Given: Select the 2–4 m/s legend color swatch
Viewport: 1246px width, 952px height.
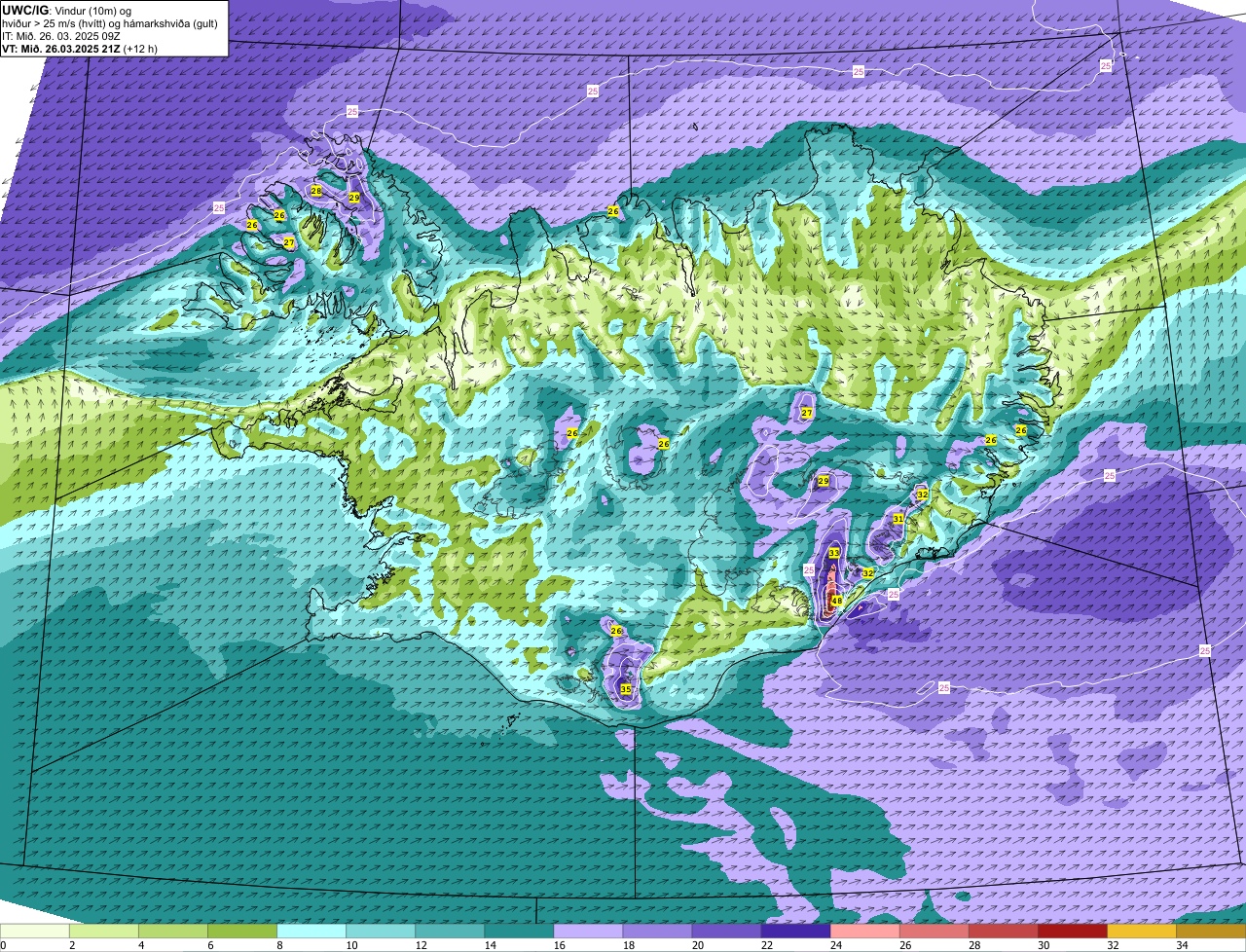Looking at the screenshot, I should pos(104,931).
